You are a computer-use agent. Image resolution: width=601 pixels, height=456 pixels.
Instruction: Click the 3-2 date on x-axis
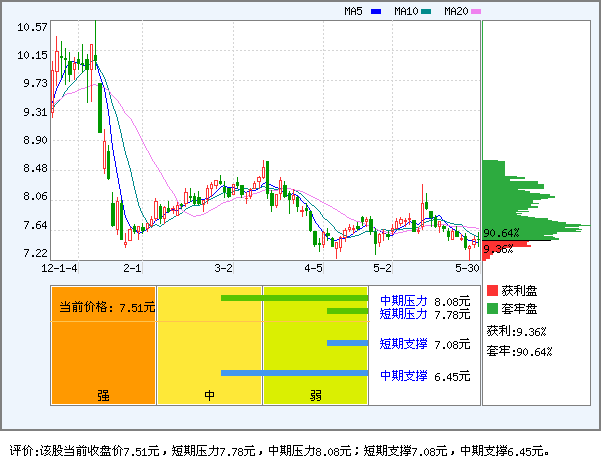pyautogui.click(x=224, y=269)
